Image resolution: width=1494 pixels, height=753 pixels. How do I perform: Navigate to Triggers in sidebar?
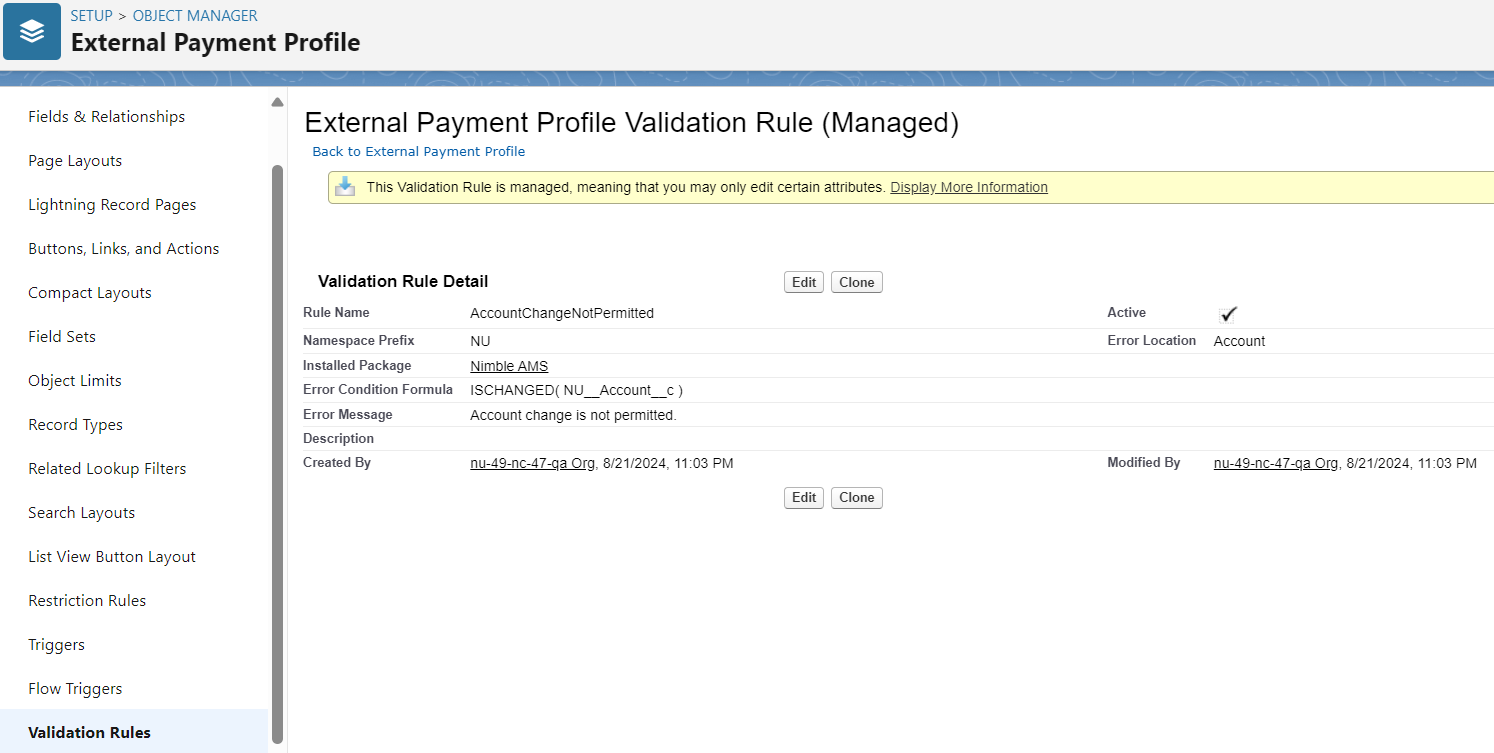pos(56,645)
